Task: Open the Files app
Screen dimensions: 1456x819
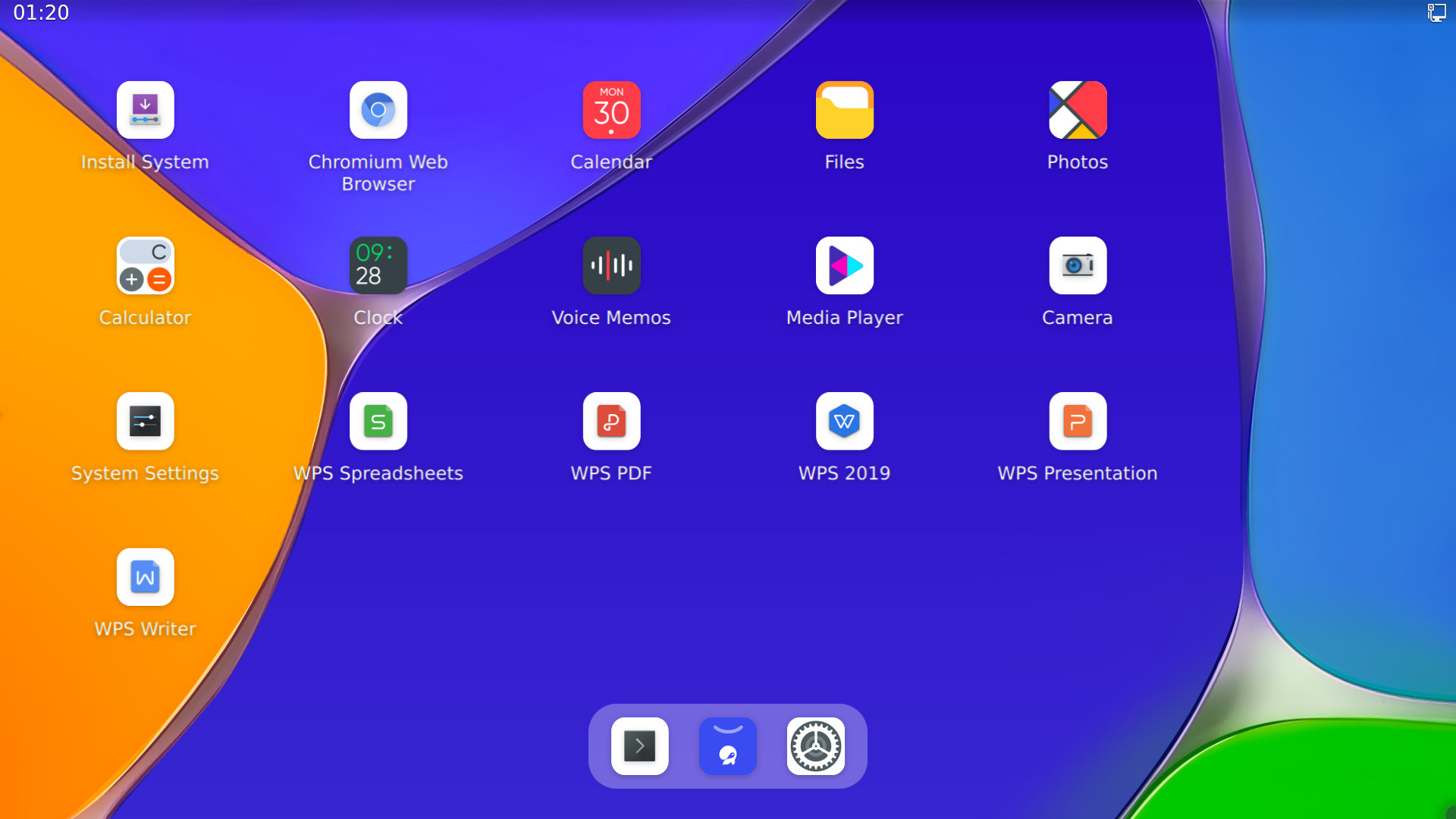Action: [844, 111]
